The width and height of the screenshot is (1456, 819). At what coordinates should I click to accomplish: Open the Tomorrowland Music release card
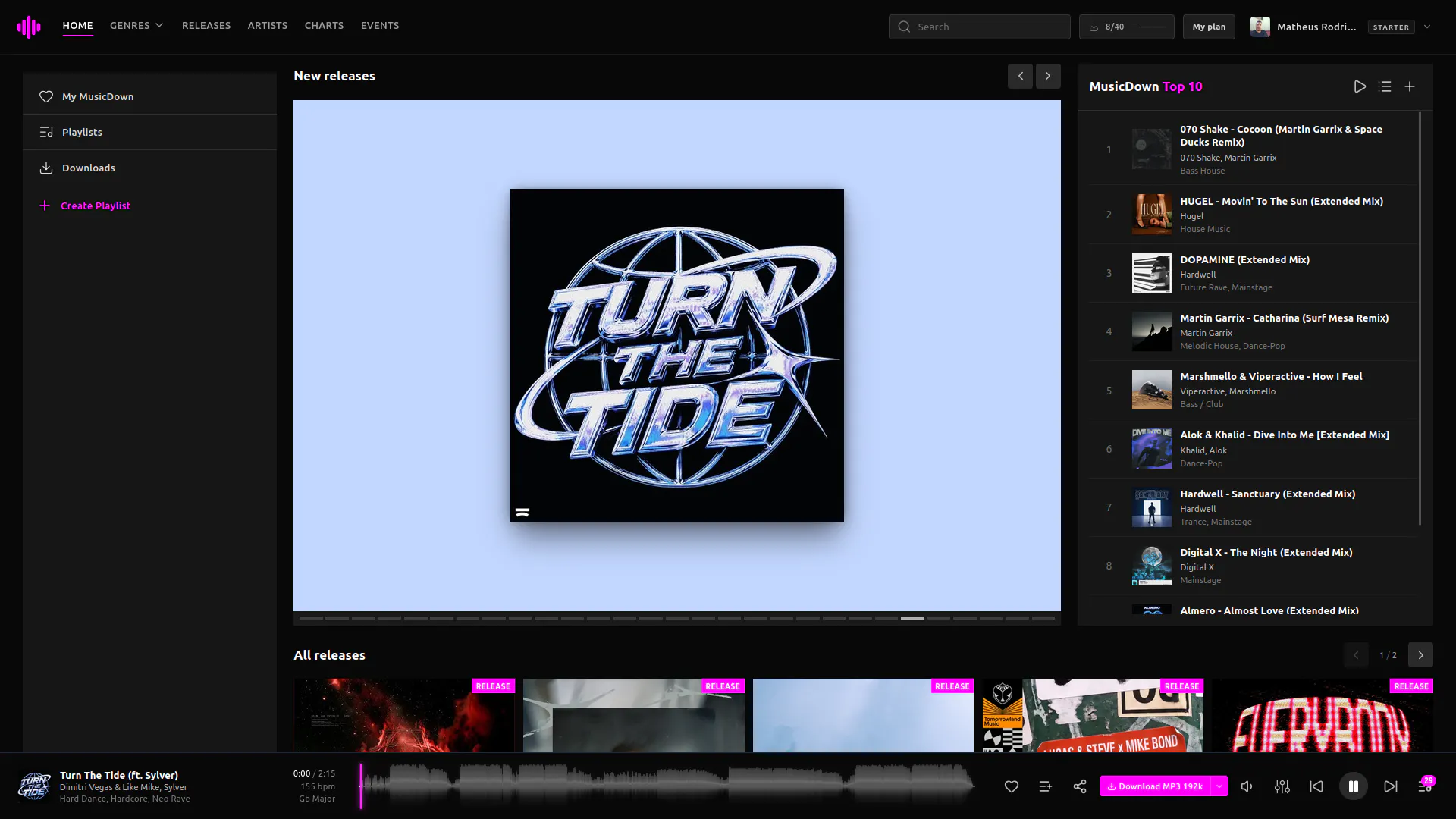[x=1093, y=715]
